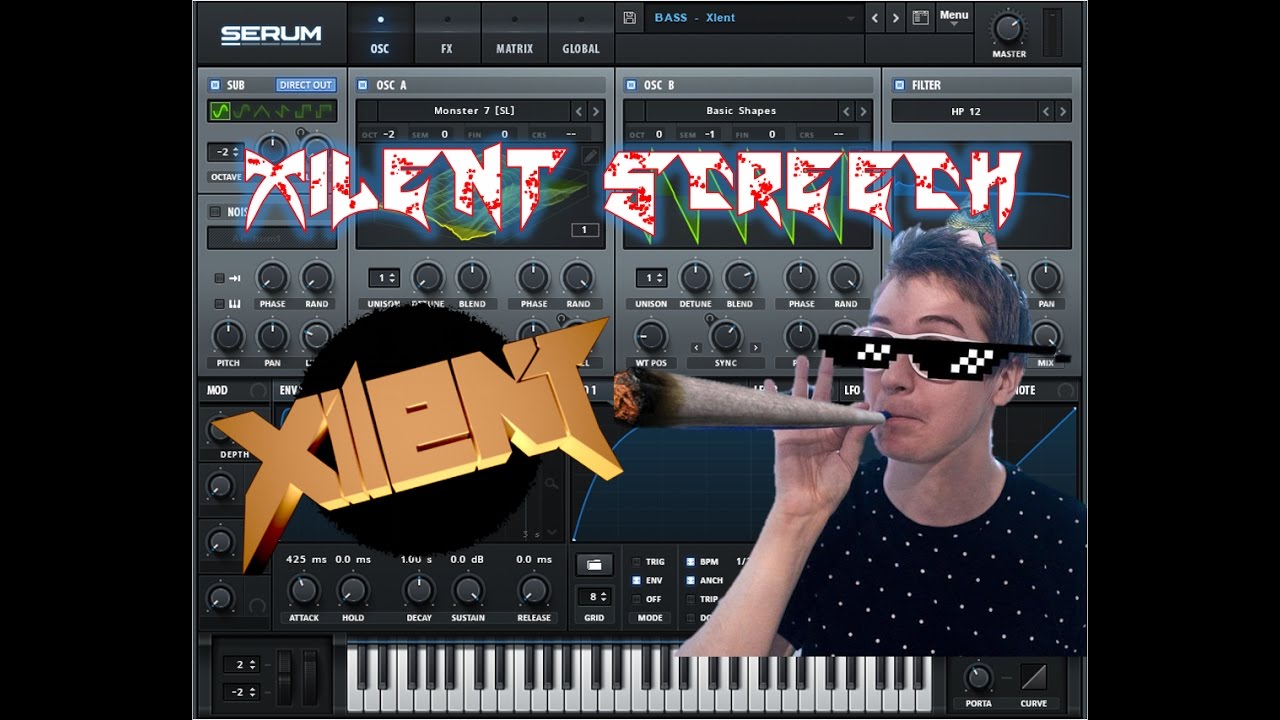Adjust OSC B WT POS knob
Image resolution: width=1280 pixels, height=720 pixels.
650,336
